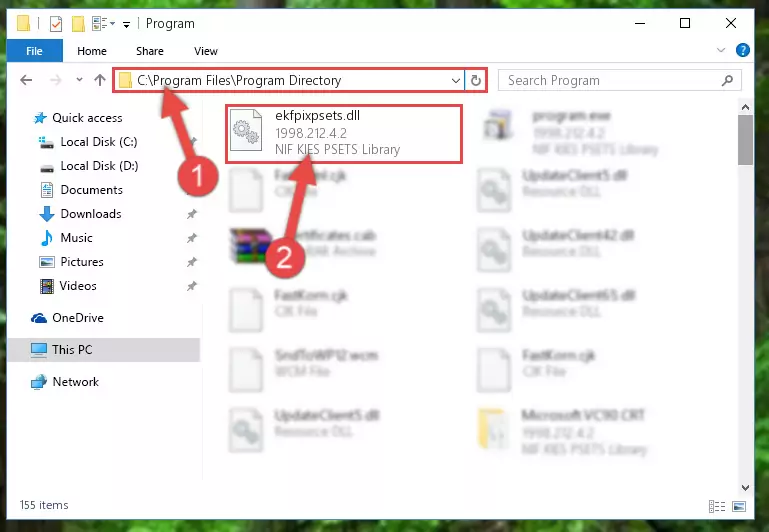
Task: Click the Properties quick access toolbar icon
Action: [x=56, y=24]
